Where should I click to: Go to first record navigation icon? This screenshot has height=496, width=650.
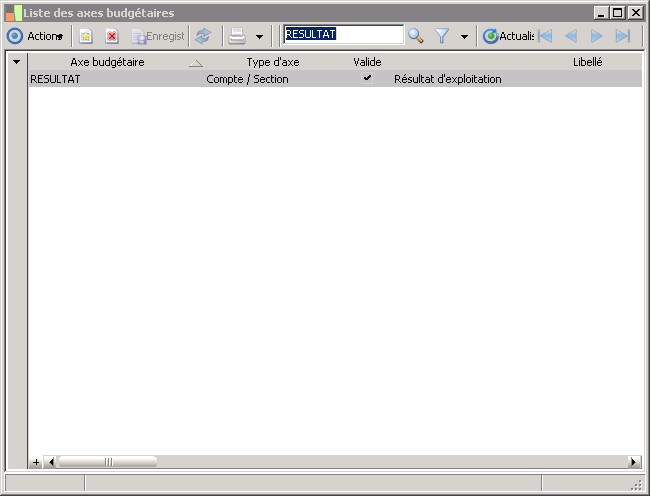[545, 36]
